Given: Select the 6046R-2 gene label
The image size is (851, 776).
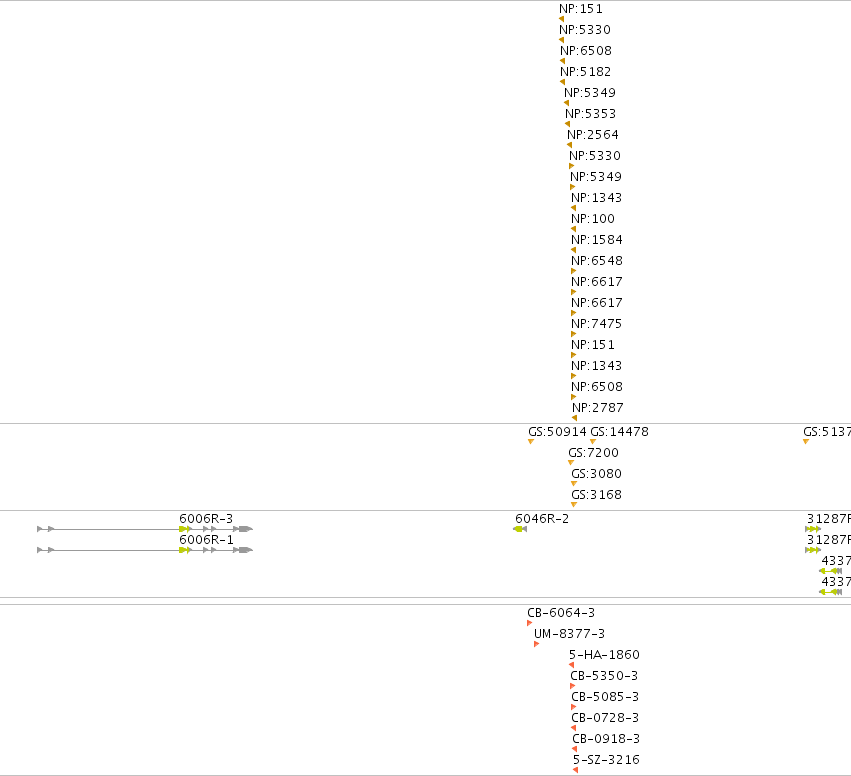Looking at the screenshot, I should pos(542,519).
